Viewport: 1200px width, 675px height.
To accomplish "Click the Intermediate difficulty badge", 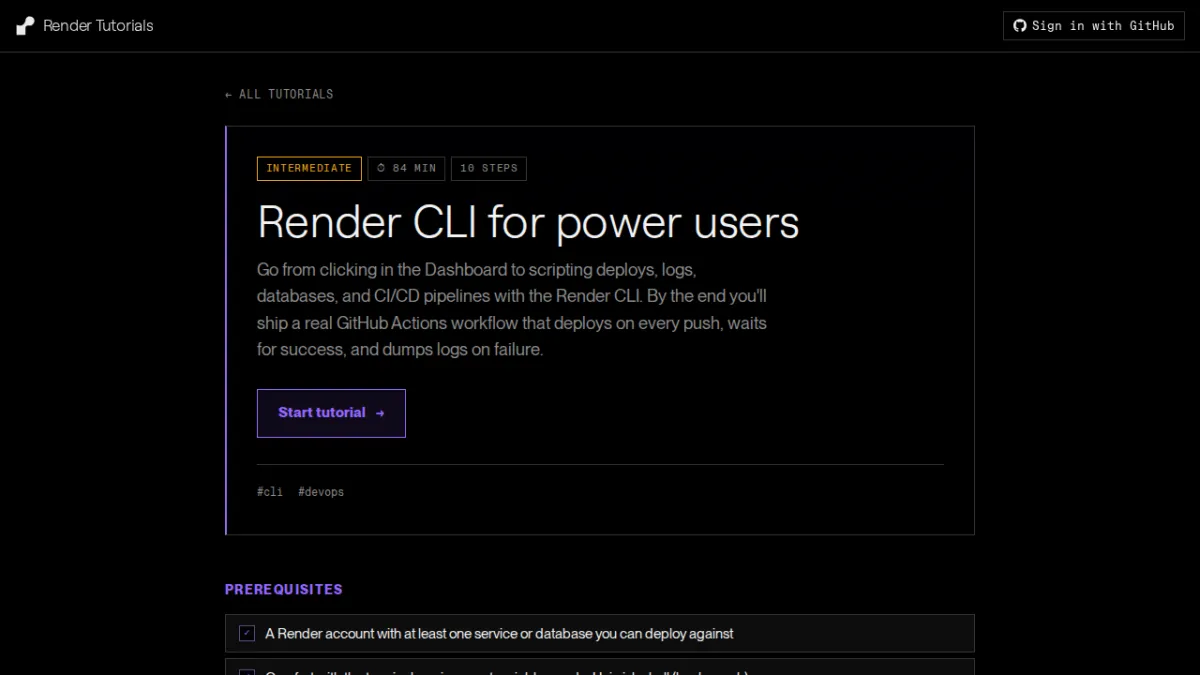I will [309, 168].
